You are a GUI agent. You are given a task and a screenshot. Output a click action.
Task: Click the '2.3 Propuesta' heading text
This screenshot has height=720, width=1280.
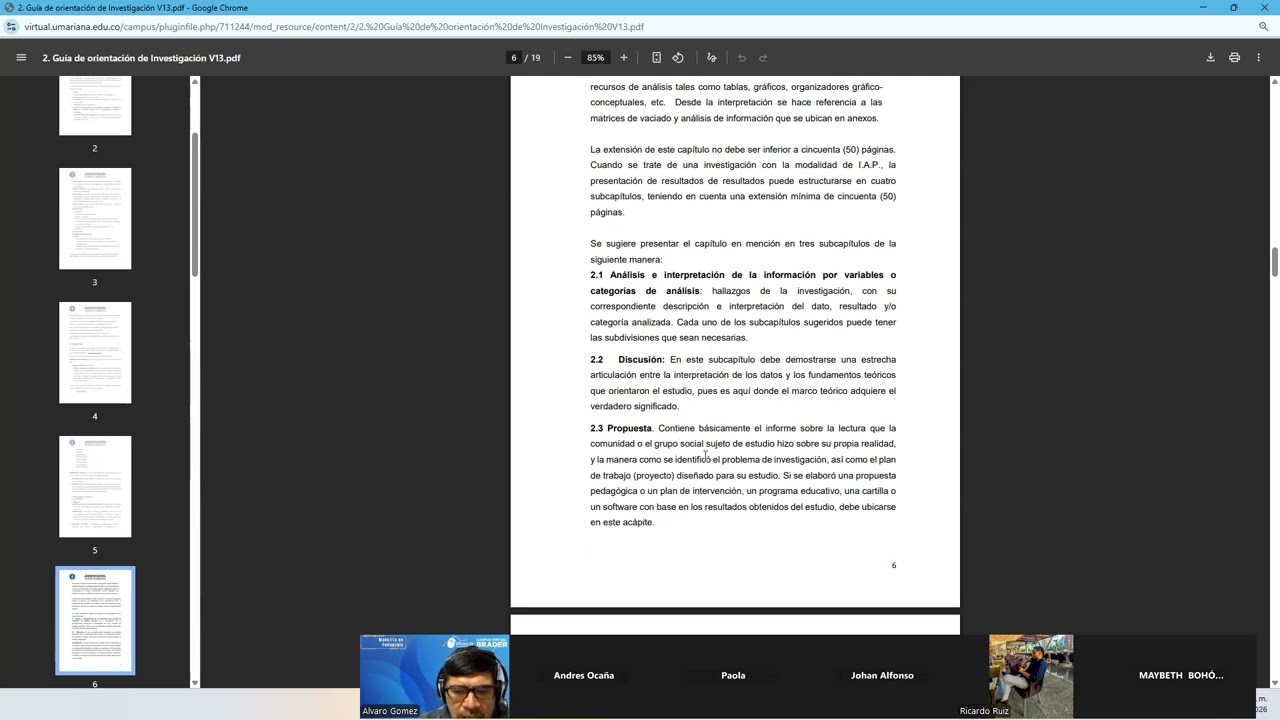pyautogui.click(x=621, y=428)
